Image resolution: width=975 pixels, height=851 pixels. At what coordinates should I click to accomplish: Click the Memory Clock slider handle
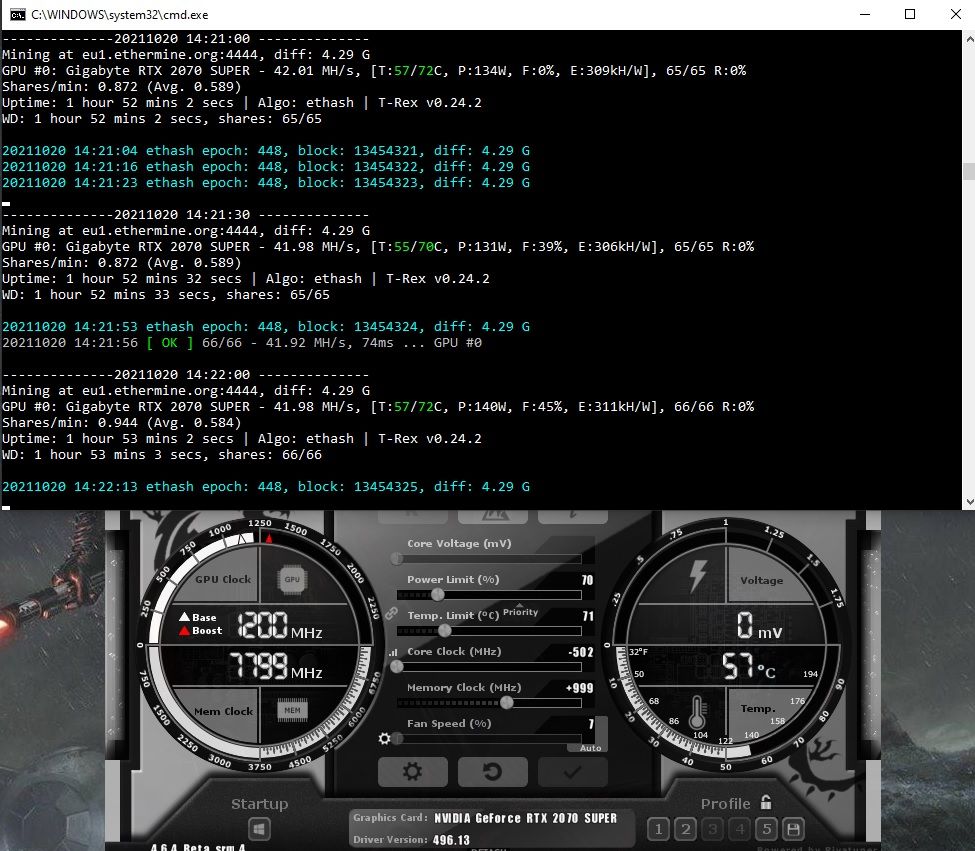507,702
